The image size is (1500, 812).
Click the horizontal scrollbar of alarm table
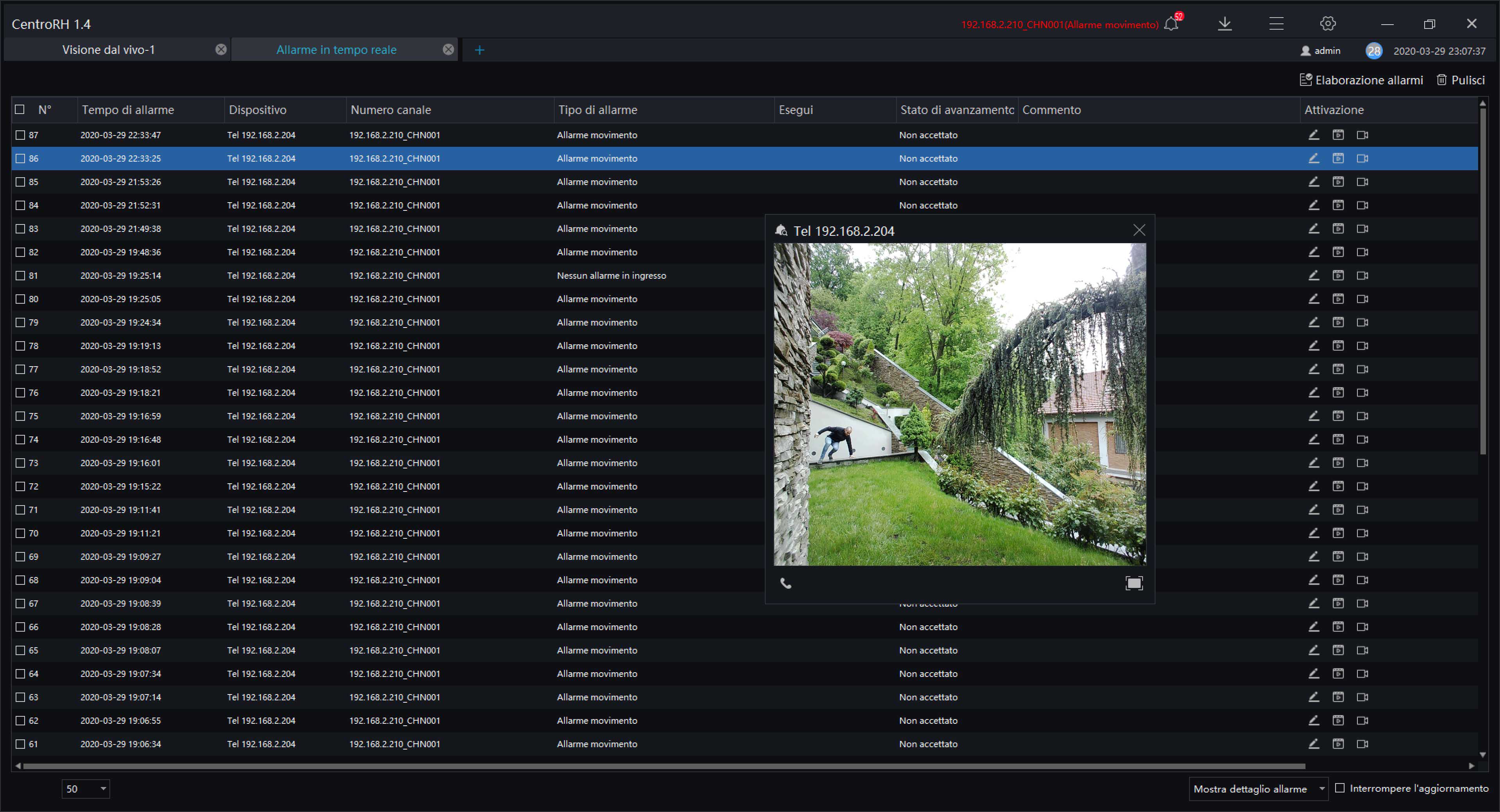pyautogui.click(x=664, y=766)
